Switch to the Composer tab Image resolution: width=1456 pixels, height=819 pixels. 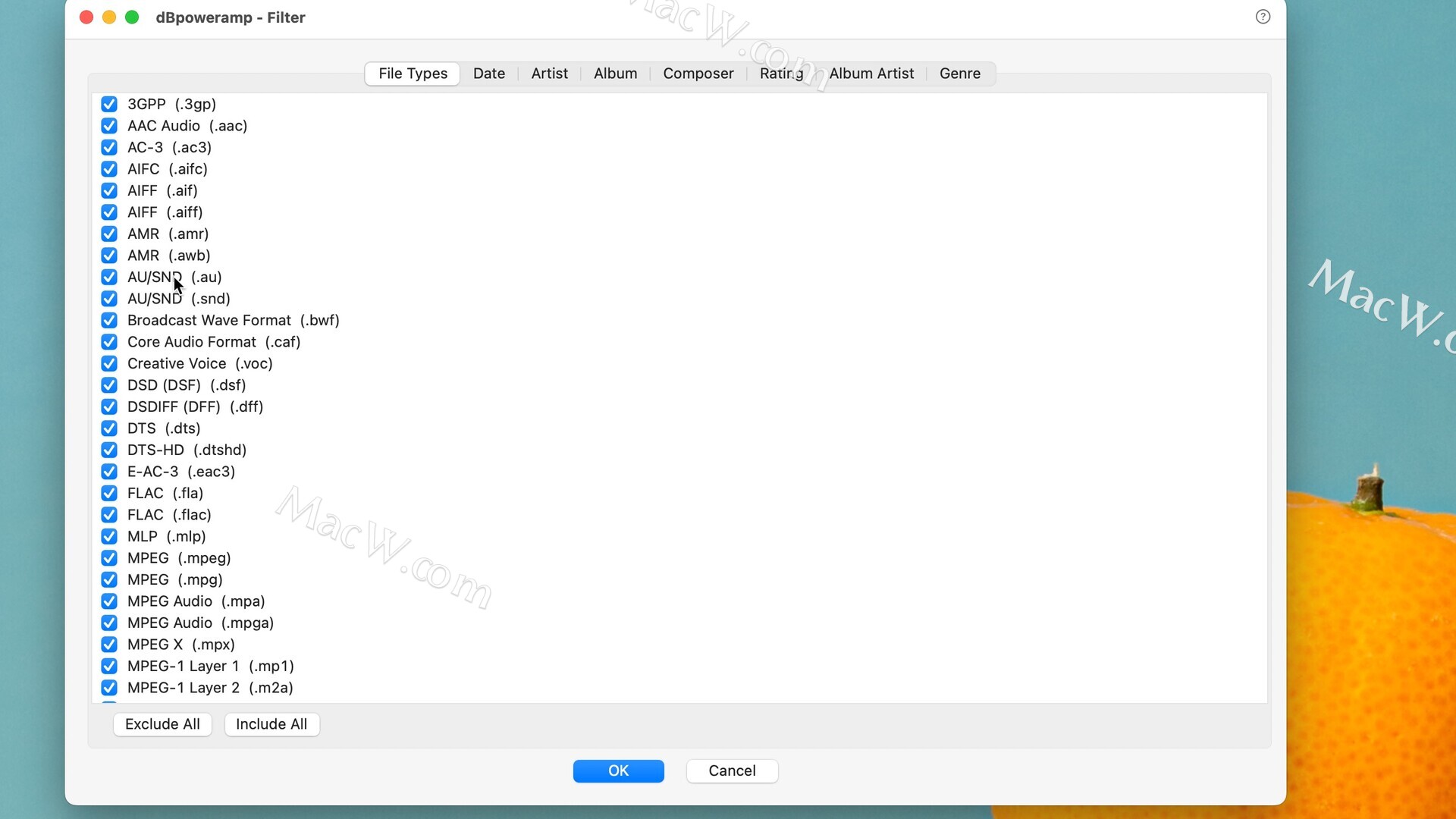pos(698,74)
